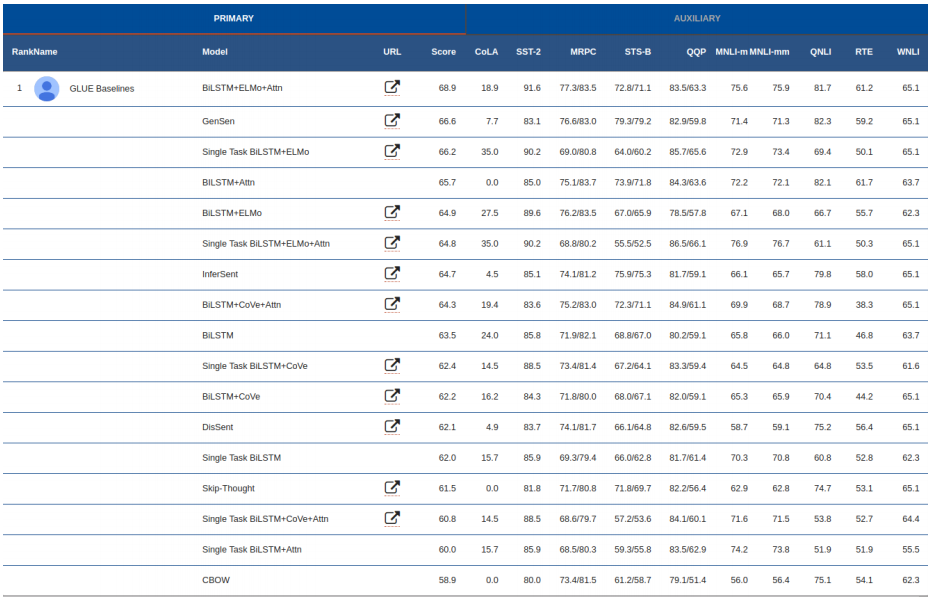932x604 pixels.
Task: Select the QNLI column header
Action: click(x=820, y=52)
